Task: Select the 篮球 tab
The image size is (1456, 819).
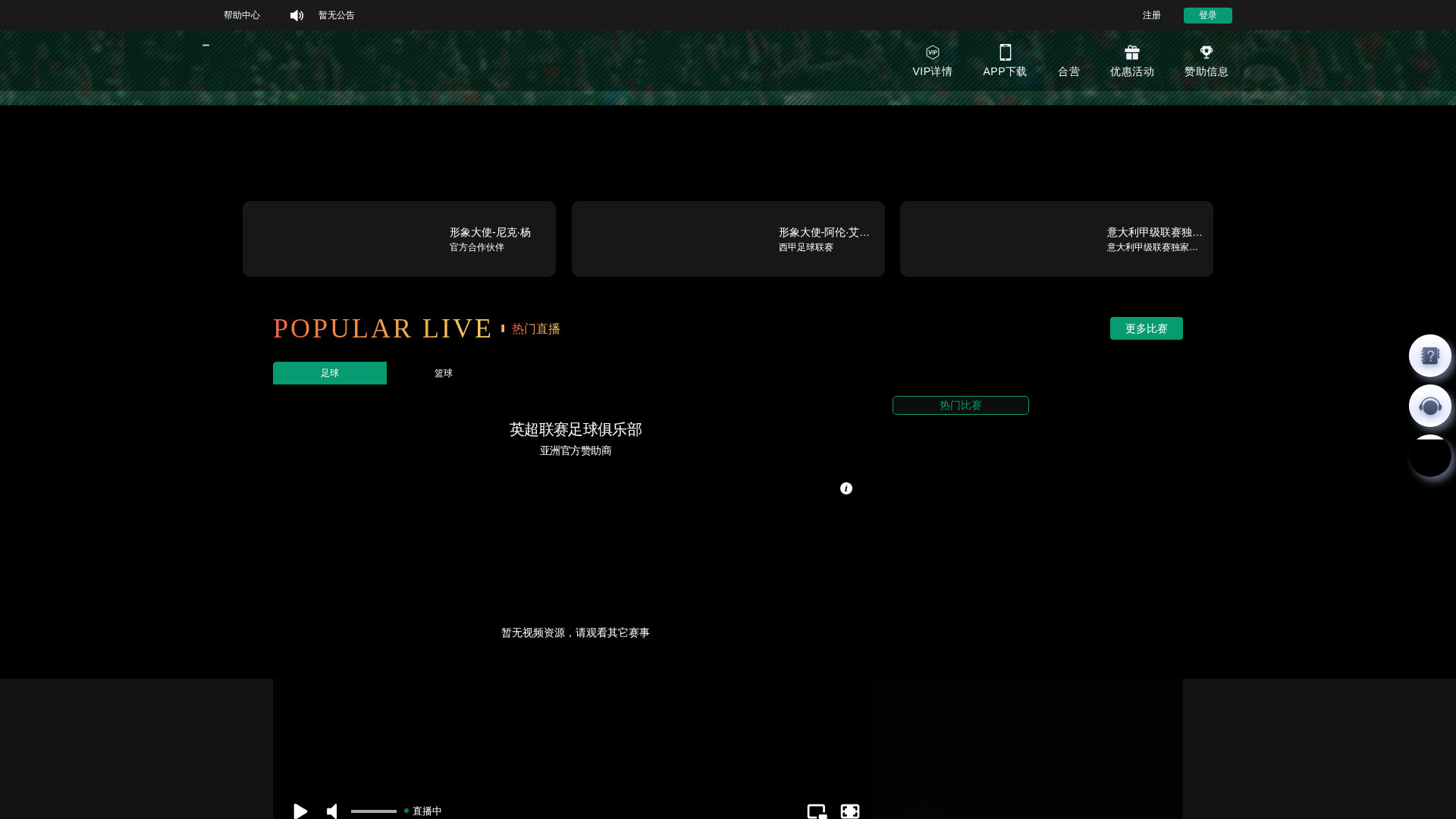Action: 444,373
